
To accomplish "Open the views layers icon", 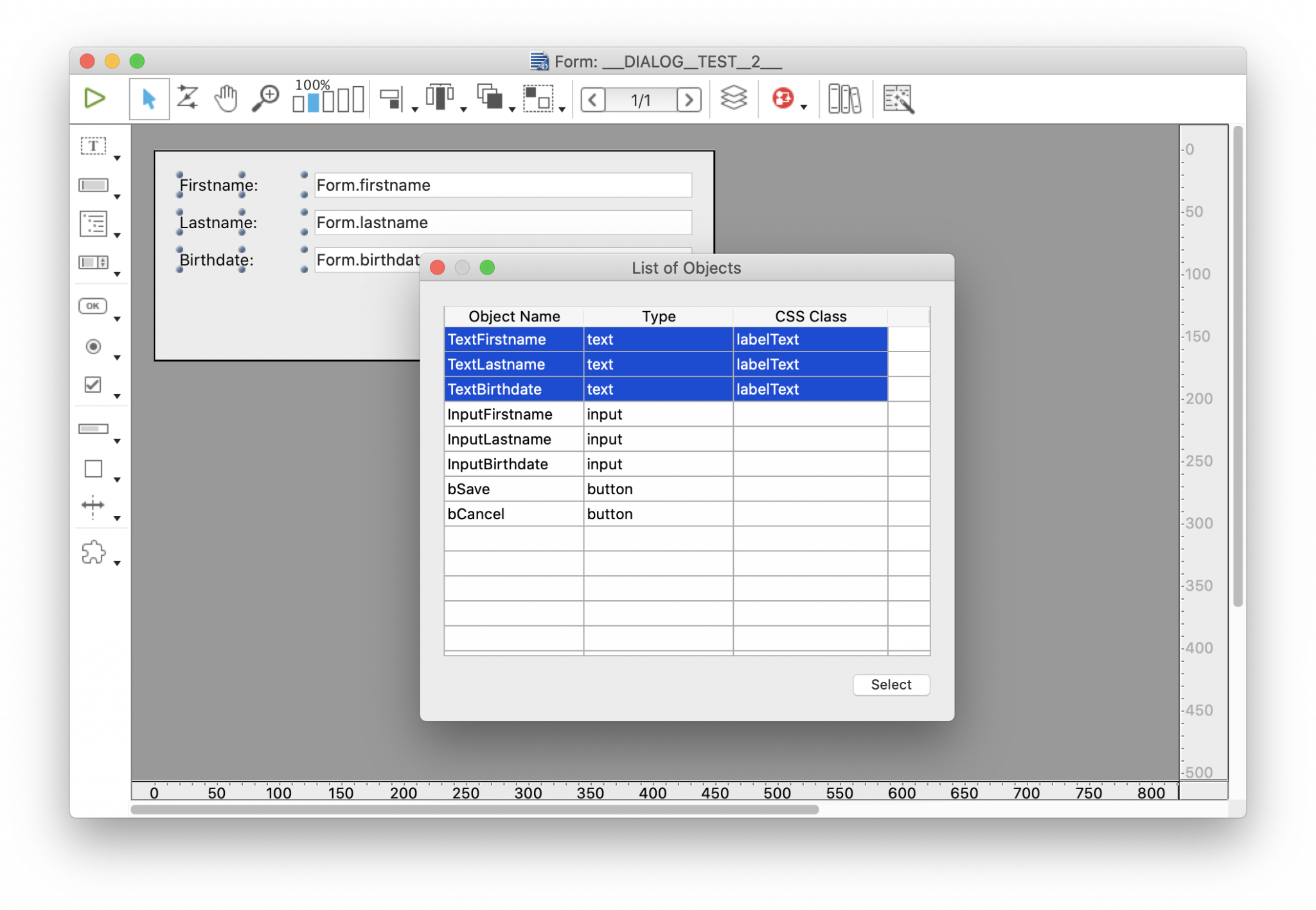I will 733,98.
